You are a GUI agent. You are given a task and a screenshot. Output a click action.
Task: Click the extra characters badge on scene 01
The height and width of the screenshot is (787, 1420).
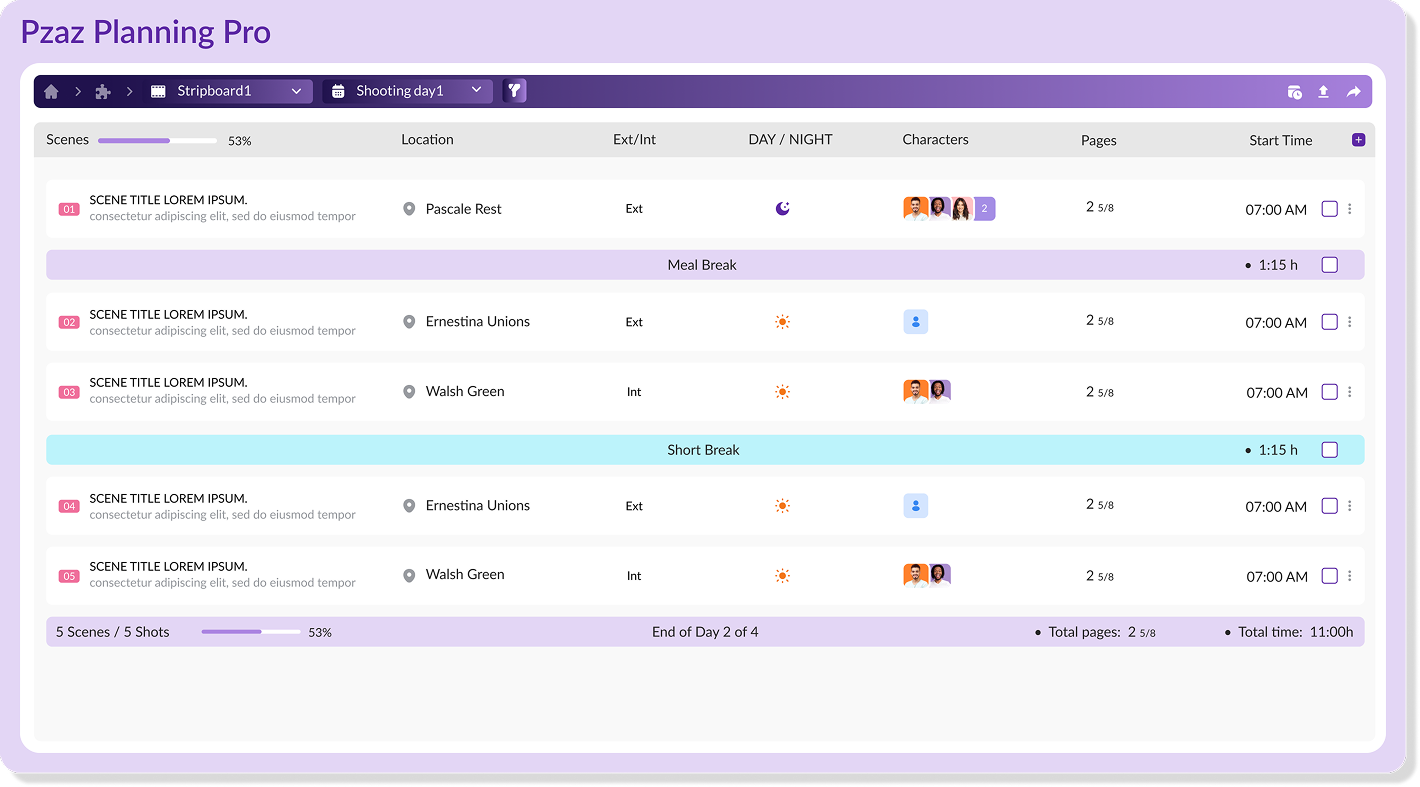pyautogui.click(x=983, y=208)
